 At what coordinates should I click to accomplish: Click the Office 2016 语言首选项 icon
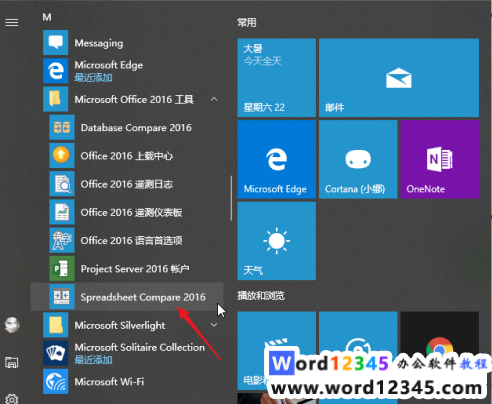pyautogui.click(x=62, y=240)
